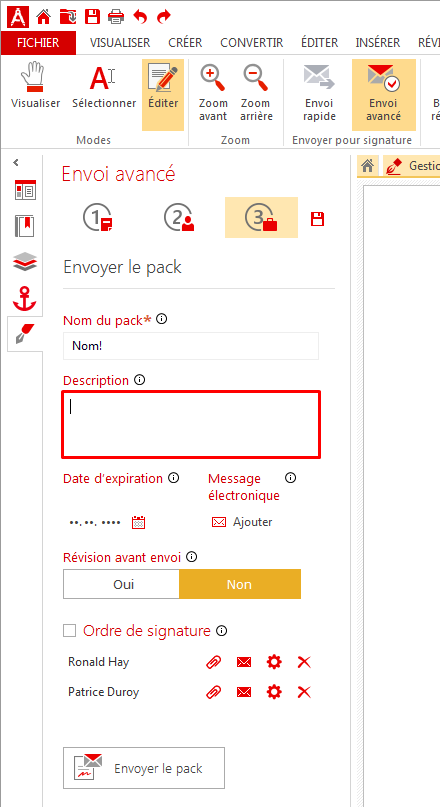Select the Zoom avant magnifier tool
Screen dimensions: 440x807
213,77
